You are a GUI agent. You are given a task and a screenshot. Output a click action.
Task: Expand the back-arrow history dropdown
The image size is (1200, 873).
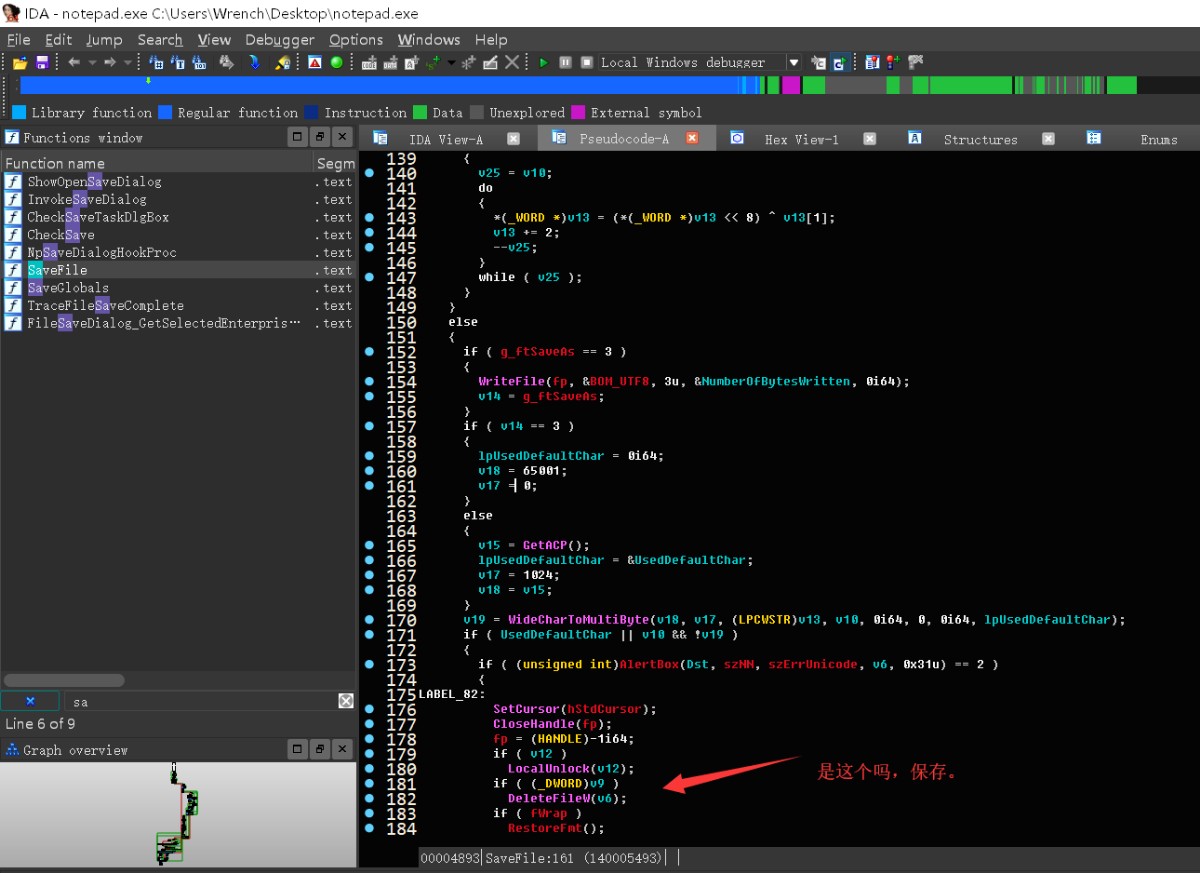tap(92, 62)
